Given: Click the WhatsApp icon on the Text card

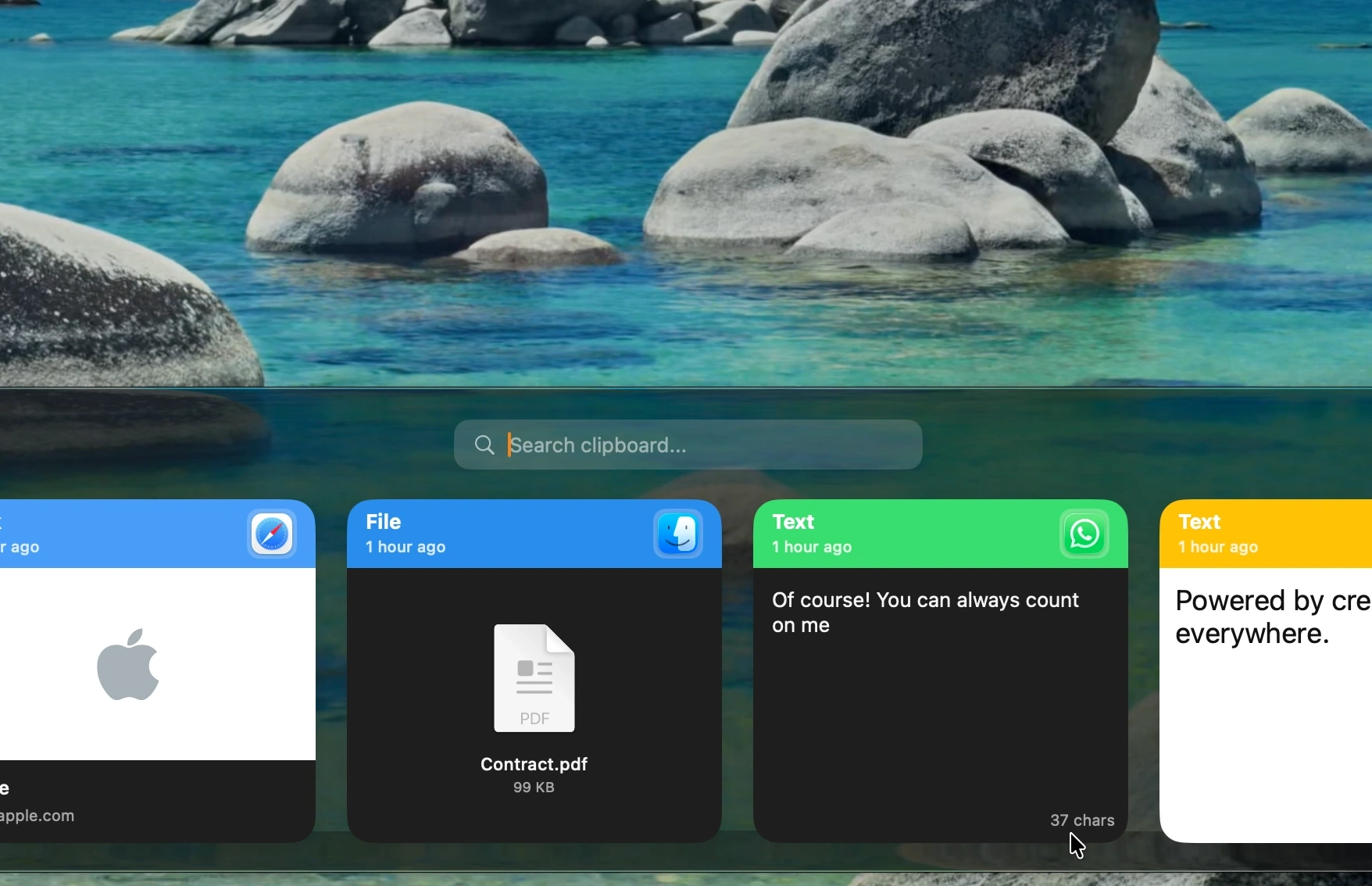Looking at the screenshot, I should pyautogui.click(x=1085, y=534).
